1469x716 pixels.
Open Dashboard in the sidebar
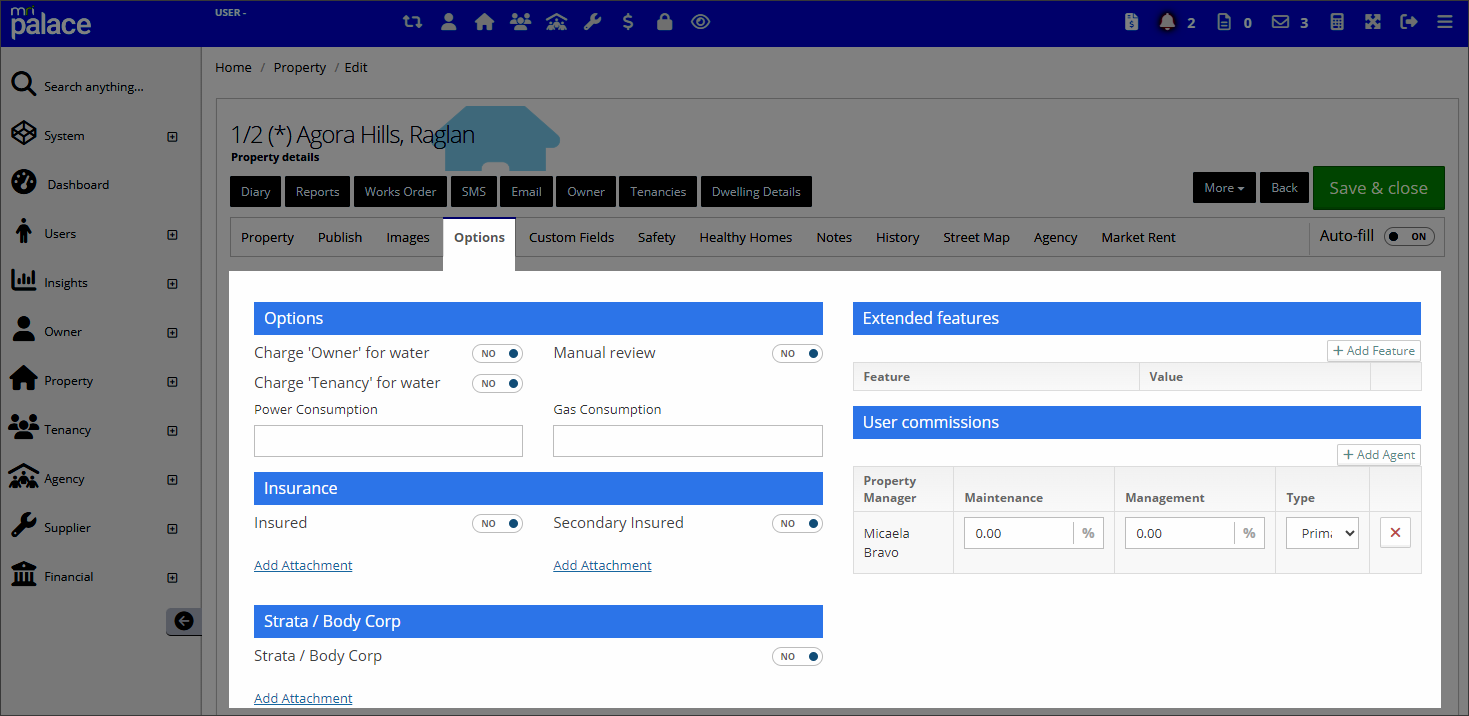click(x=78, y=184)
